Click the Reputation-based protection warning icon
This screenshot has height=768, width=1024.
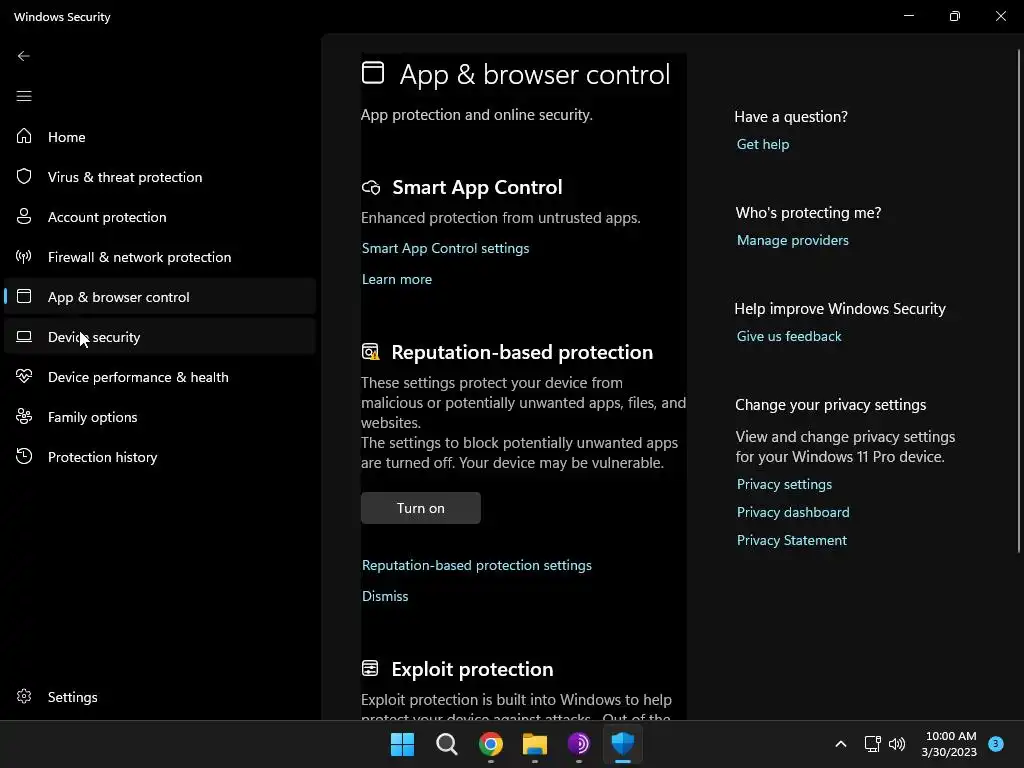click(370, 352)
